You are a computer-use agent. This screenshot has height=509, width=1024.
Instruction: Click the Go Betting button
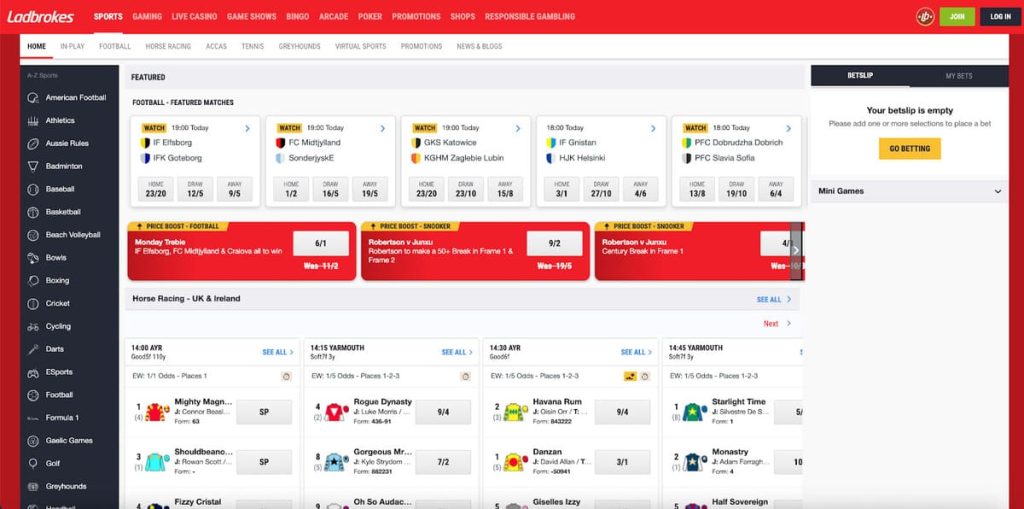pos(909,149)
